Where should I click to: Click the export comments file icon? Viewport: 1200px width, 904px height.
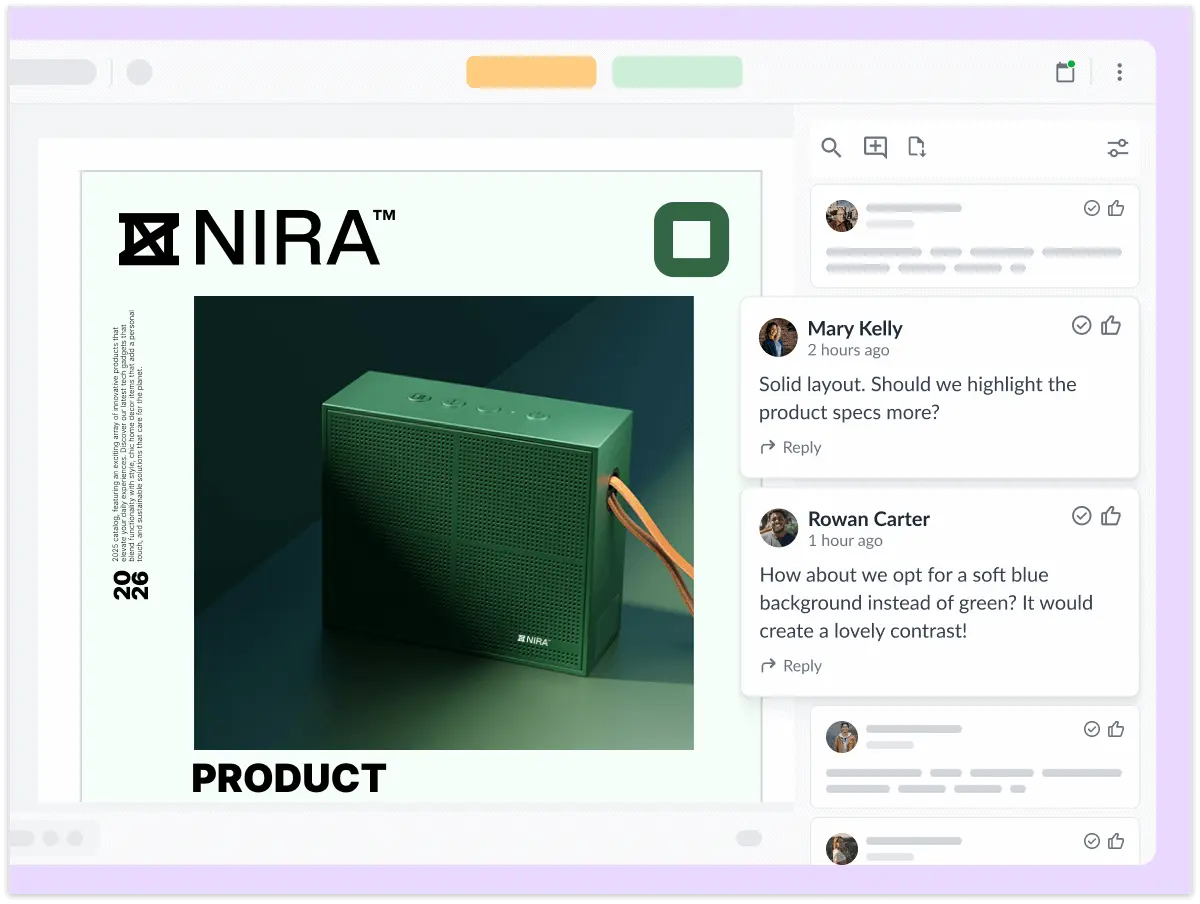916,148
